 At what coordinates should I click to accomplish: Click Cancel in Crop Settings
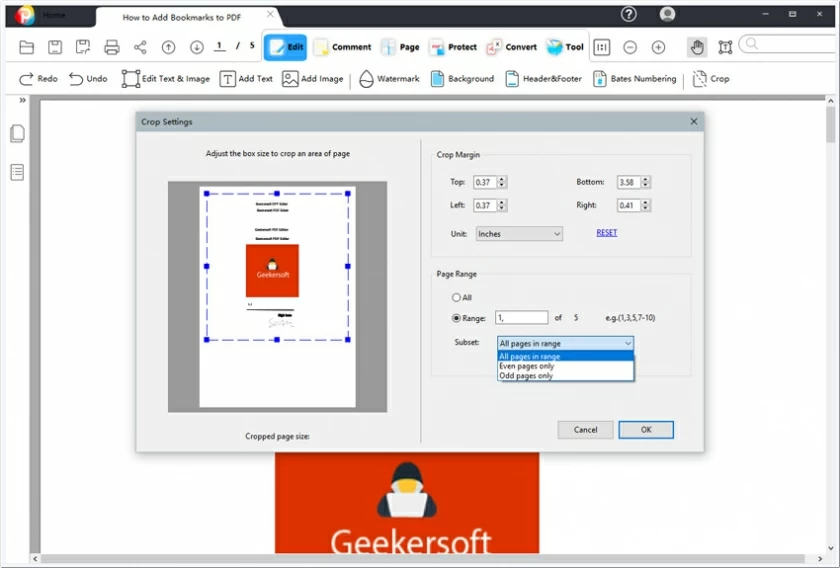tap(585, 430)
